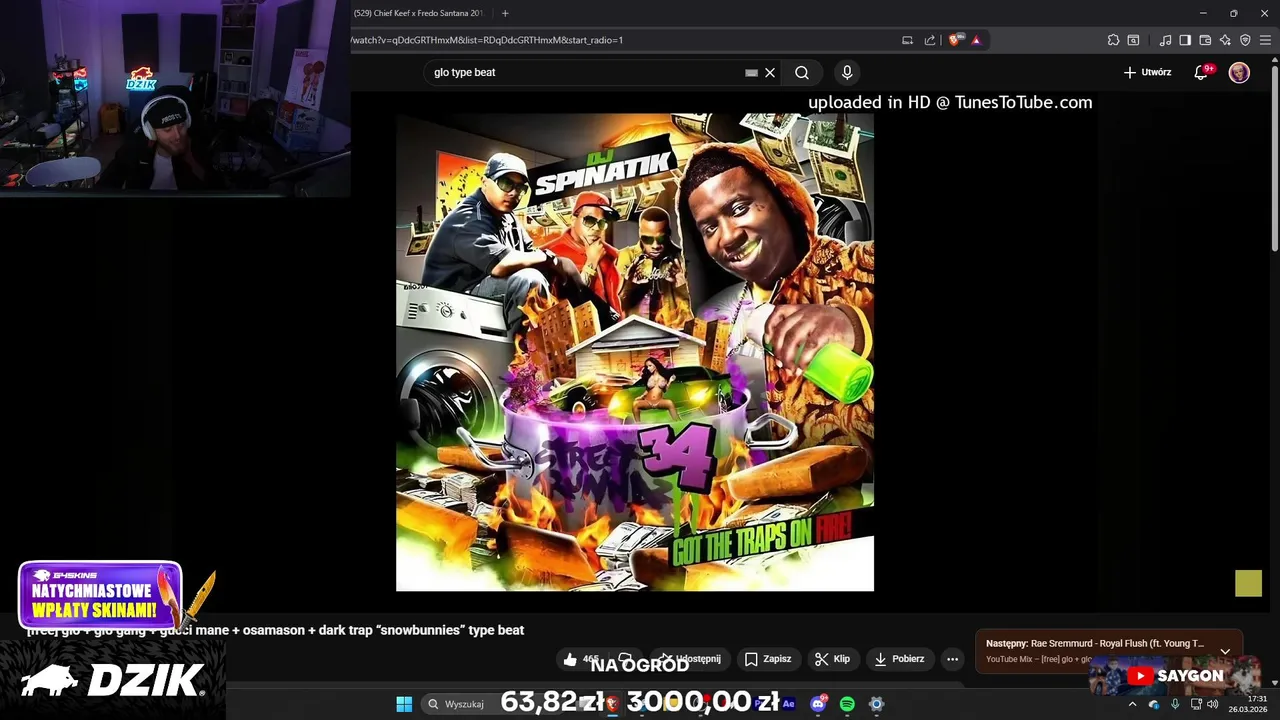The width and height of the screenshot is (1280, 720).
Task: Click the Klip scissors button
Action: click(x=832, y=659)
